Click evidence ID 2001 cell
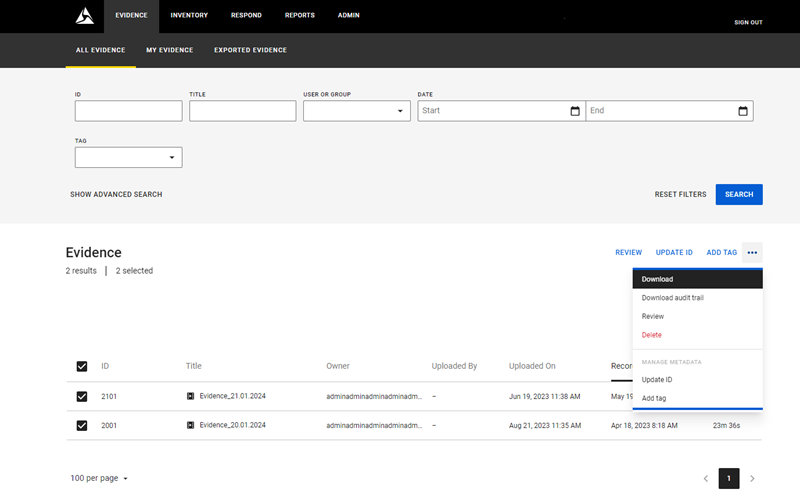800x500 pixels. point(109,426)
